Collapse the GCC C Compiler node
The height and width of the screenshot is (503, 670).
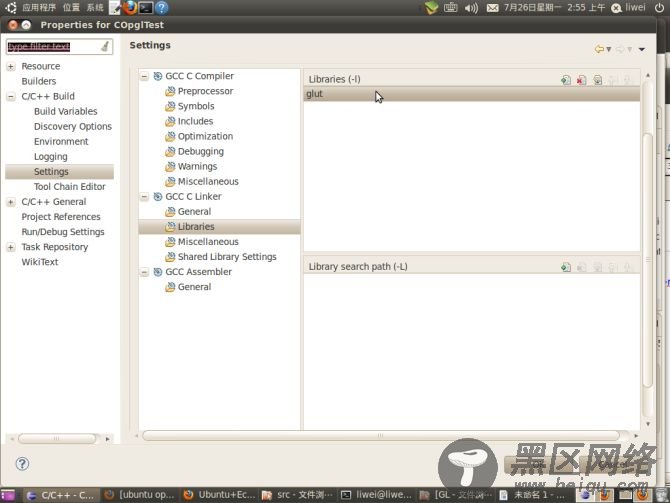(x=144, y=76)
